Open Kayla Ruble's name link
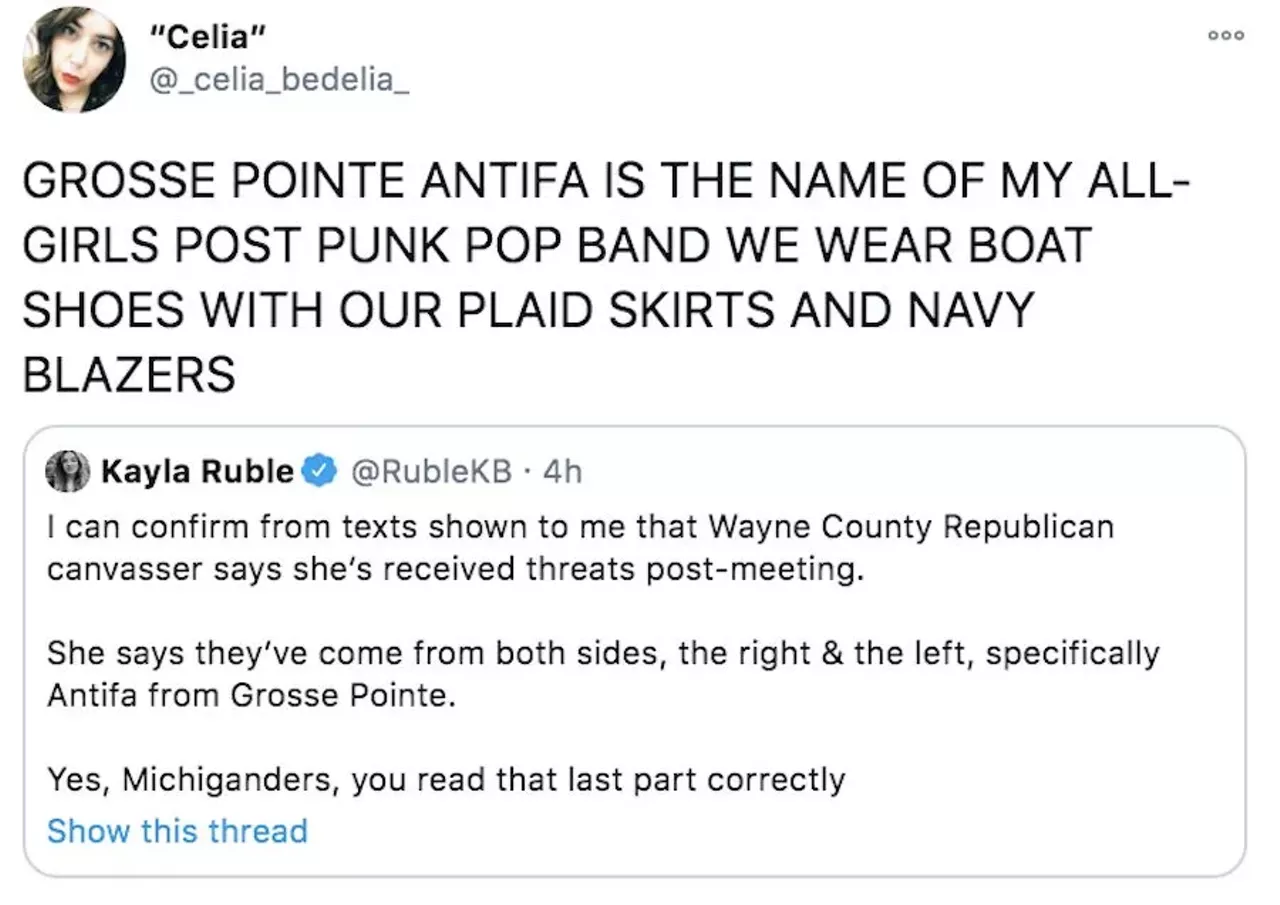 click(197, 471)
